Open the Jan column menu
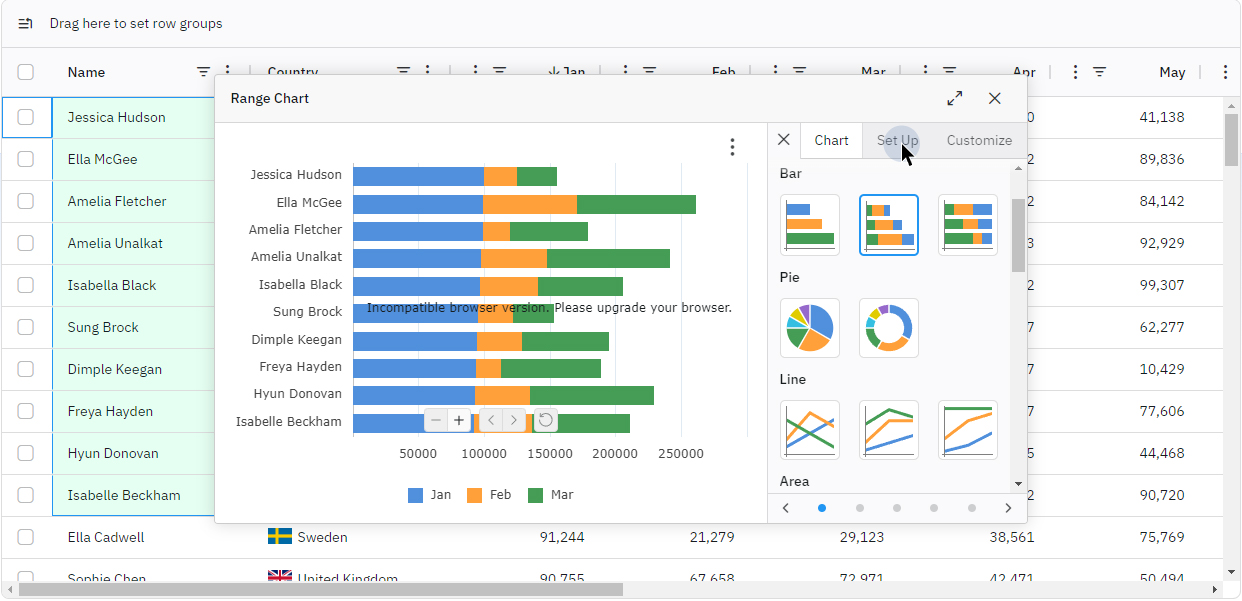 tap(475, 72)
